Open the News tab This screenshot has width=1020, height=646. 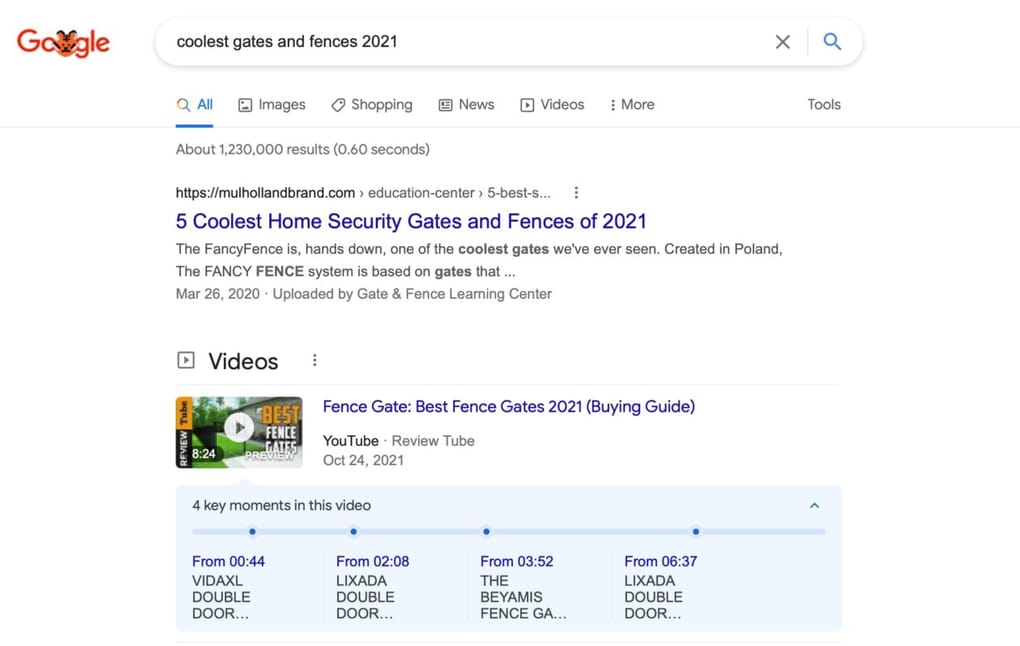click(466, 105)
